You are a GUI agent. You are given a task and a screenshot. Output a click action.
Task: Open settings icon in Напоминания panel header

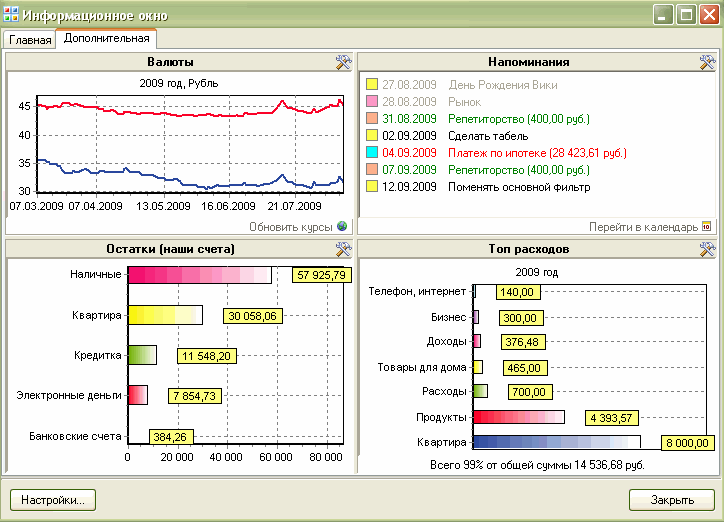[707, 62]
